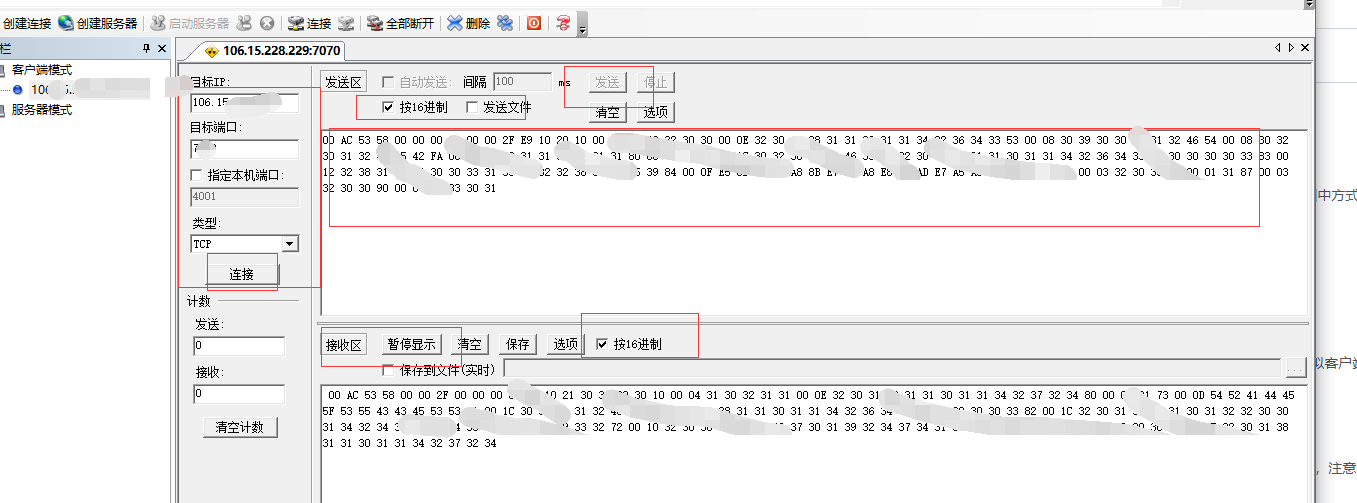Viewport: 1357px width, 503px height.
Task: Click the blue X 删除 toolbar icon
Action: [455, 23]
